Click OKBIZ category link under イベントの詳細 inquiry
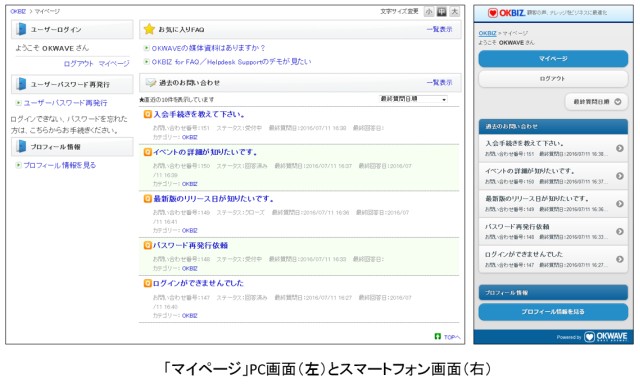 point(189,184)
